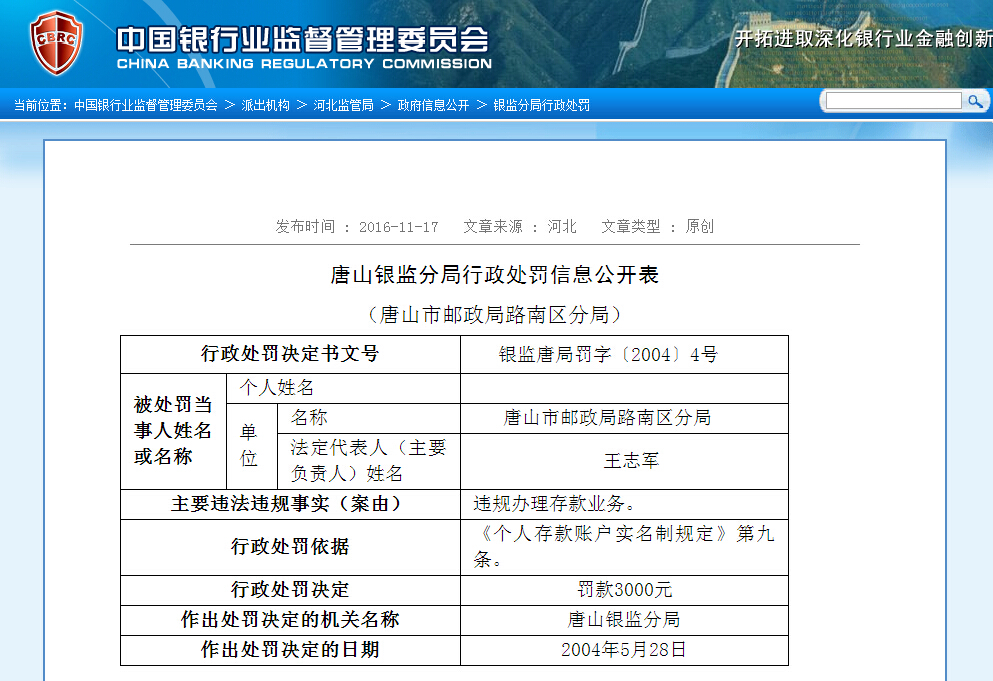Click the 作出处罚决定的机关名称 cell
993x681 pixels.
click(290, 620)
